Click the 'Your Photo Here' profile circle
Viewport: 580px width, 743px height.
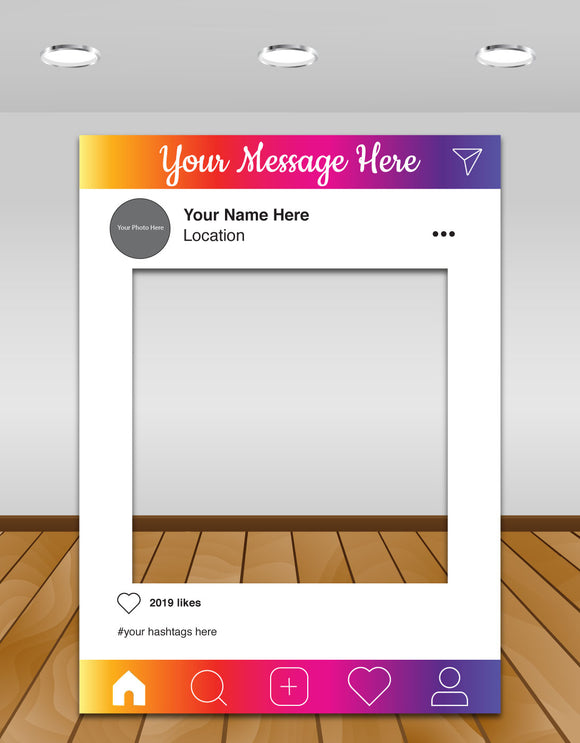140,228
